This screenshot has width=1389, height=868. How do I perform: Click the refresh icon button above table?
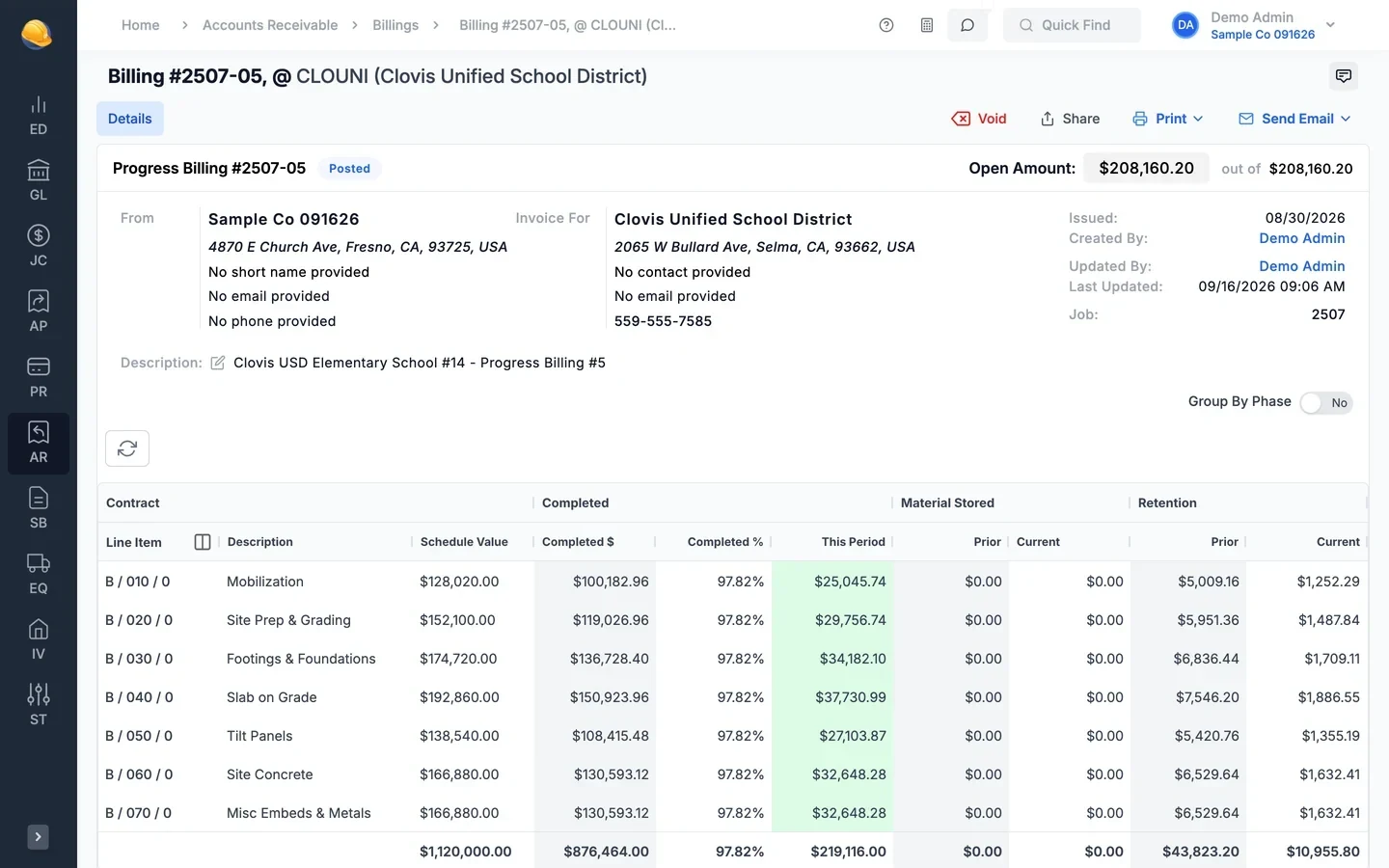pyautogui.click(x=127, y=448)
